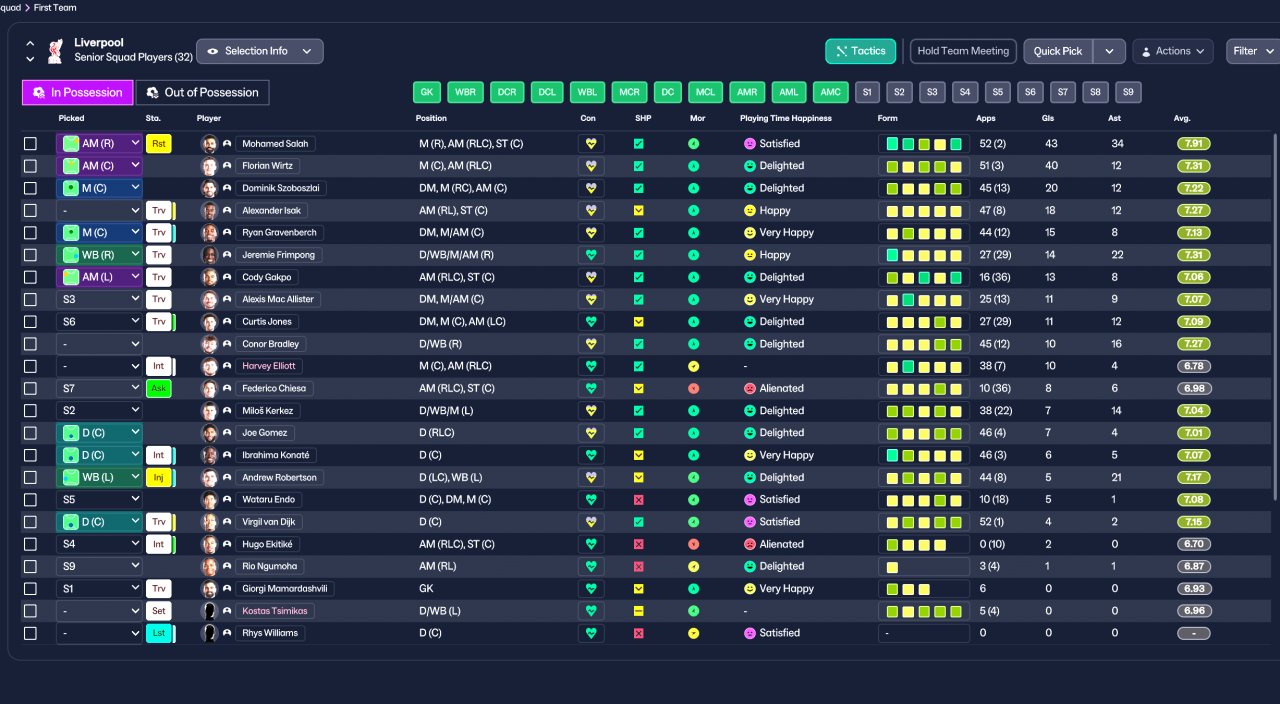Click Ekitiké's 6.70 average rating pill
The image size is (1280, 704).
click(x=1194, y=544)
